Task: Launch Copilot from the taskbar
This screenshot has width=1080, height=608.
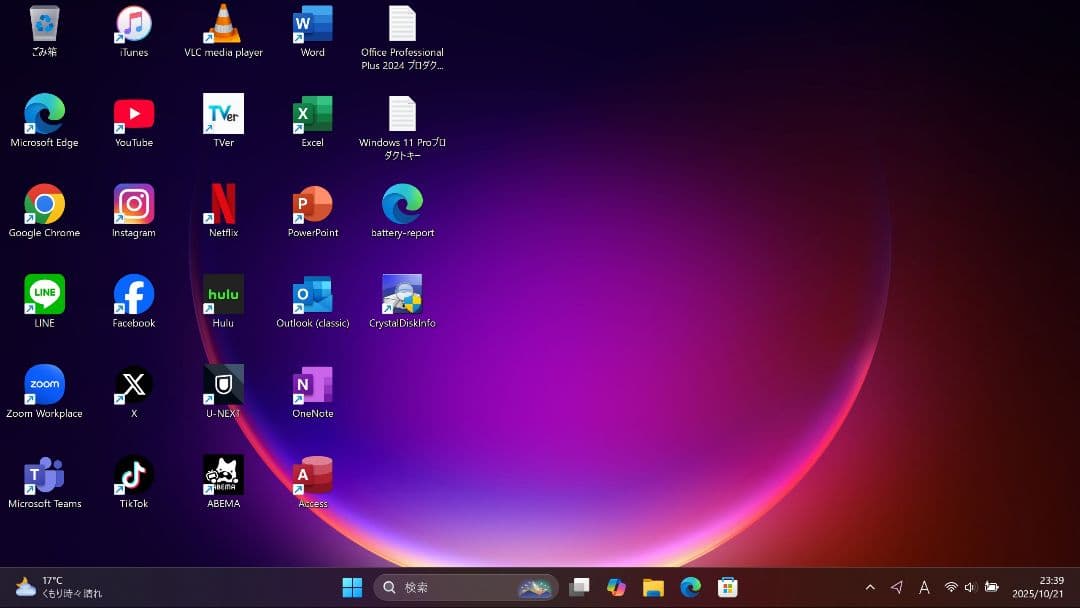Action: [x=616, y=587]
